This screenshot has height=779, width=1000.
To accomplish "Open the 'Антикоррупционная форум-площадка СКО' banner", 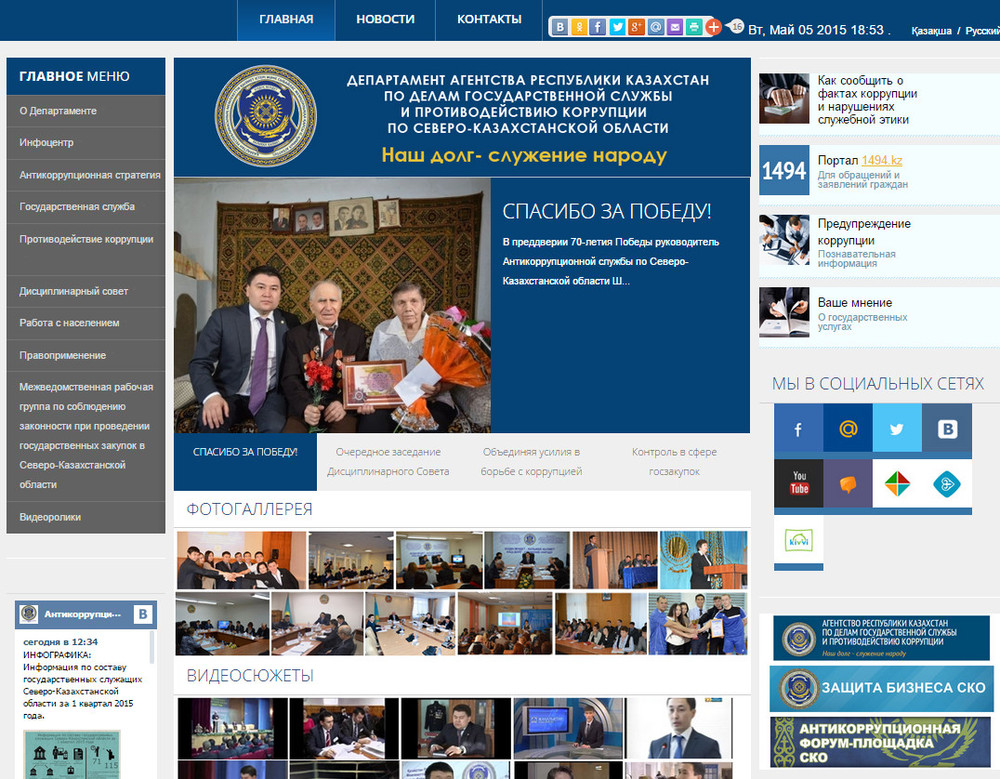I will (x=881, y=743).
